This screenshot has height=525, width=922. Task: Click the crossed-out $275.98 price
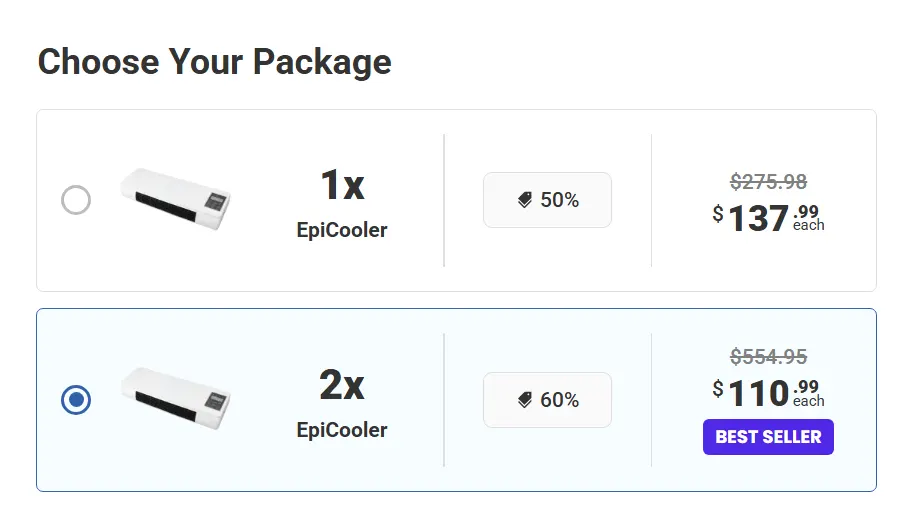pos(768,182)
